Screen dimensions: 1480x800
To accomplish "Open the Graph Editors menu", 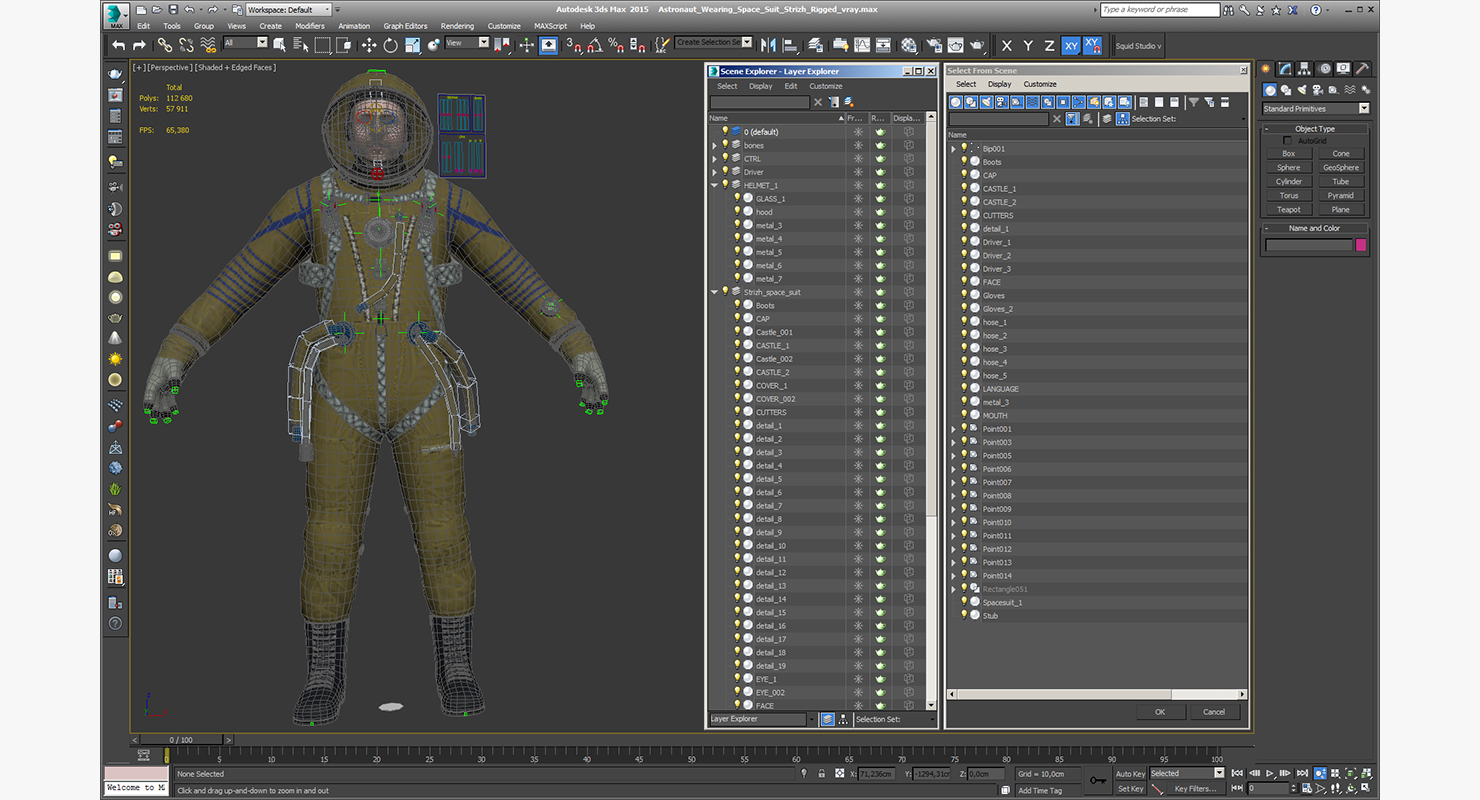I will pyautogui.click(x=405, y=26).
